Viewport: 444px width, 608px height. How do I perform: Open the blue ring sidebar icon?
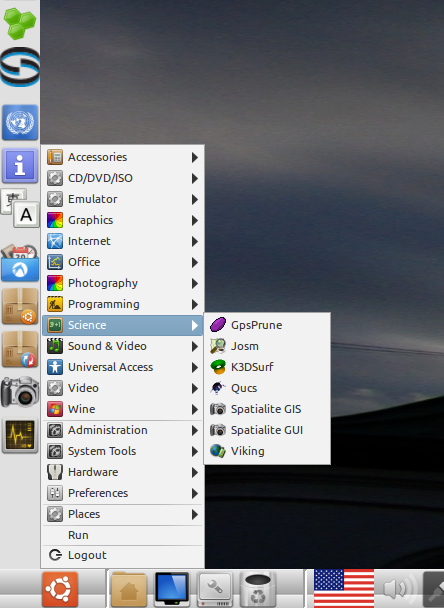(x=20, y=67)
